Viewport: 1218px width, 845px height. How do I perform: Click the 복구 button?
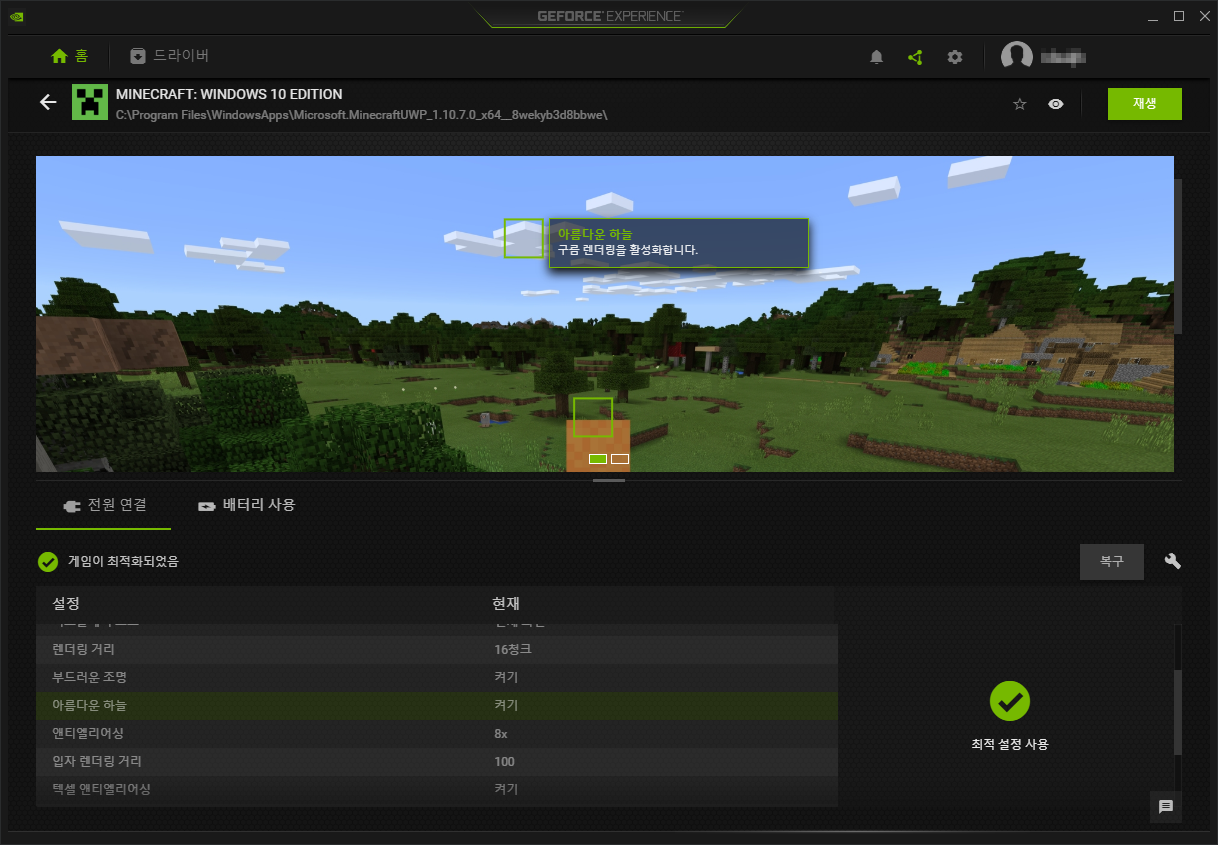click(x=1112, y=562)
